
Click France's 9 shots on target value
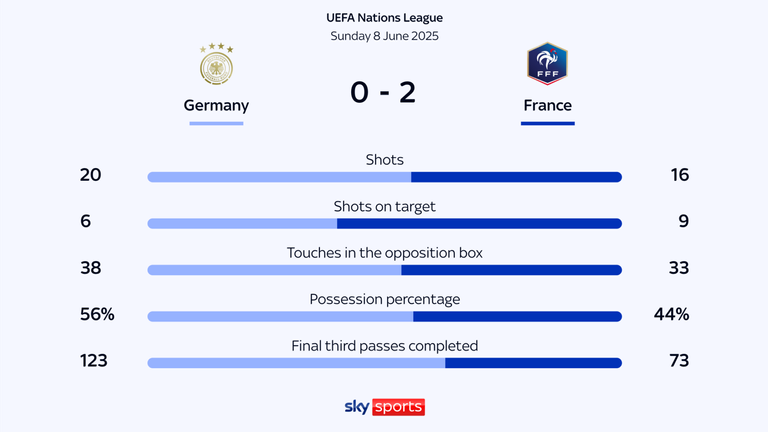click(x=684, y=221)
